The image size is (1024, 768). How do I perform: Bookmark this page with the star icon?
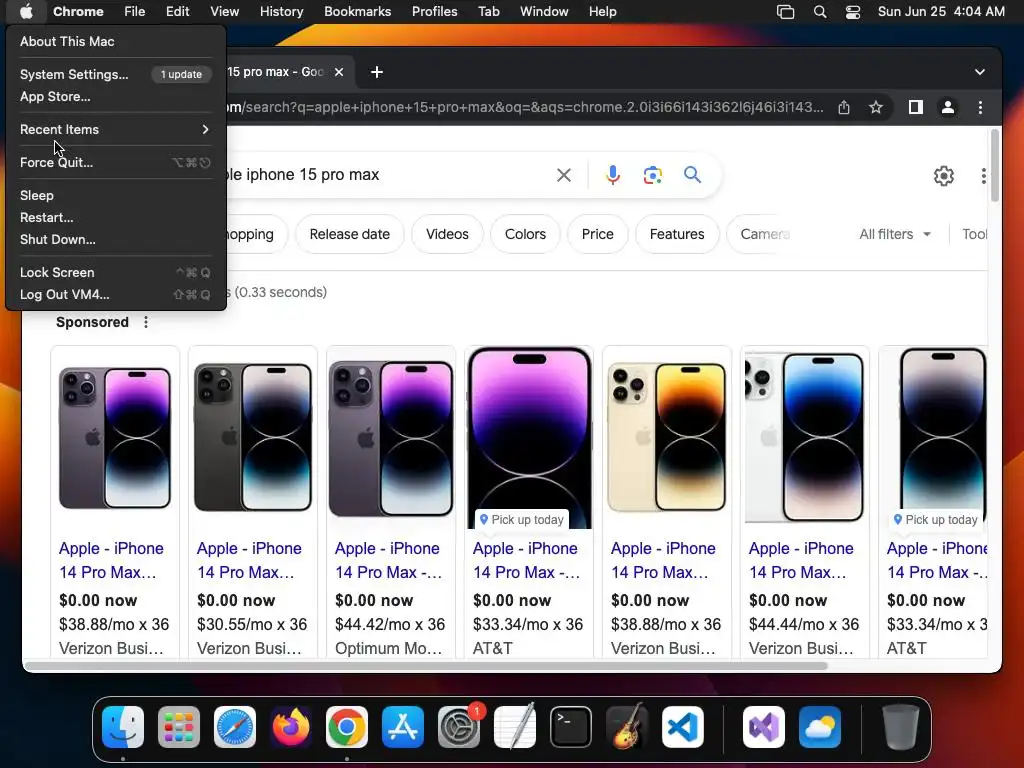point(876,107)
